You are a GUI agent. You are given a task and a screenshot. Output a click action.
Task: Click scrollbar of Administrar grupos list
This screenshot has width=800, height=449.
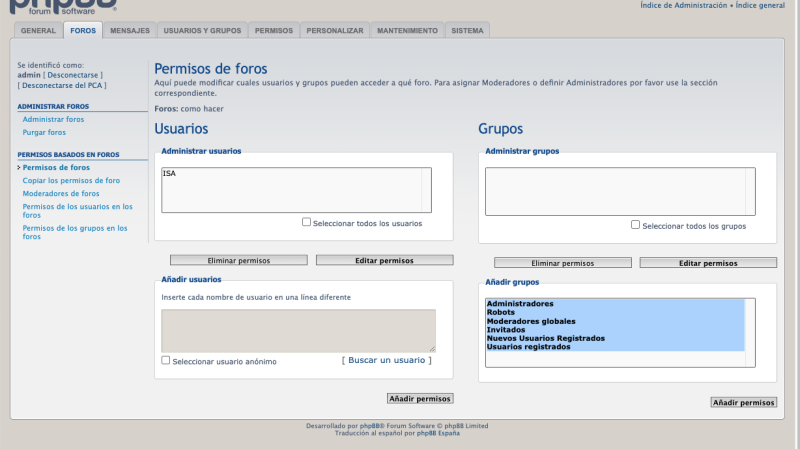tap(750, 191)
